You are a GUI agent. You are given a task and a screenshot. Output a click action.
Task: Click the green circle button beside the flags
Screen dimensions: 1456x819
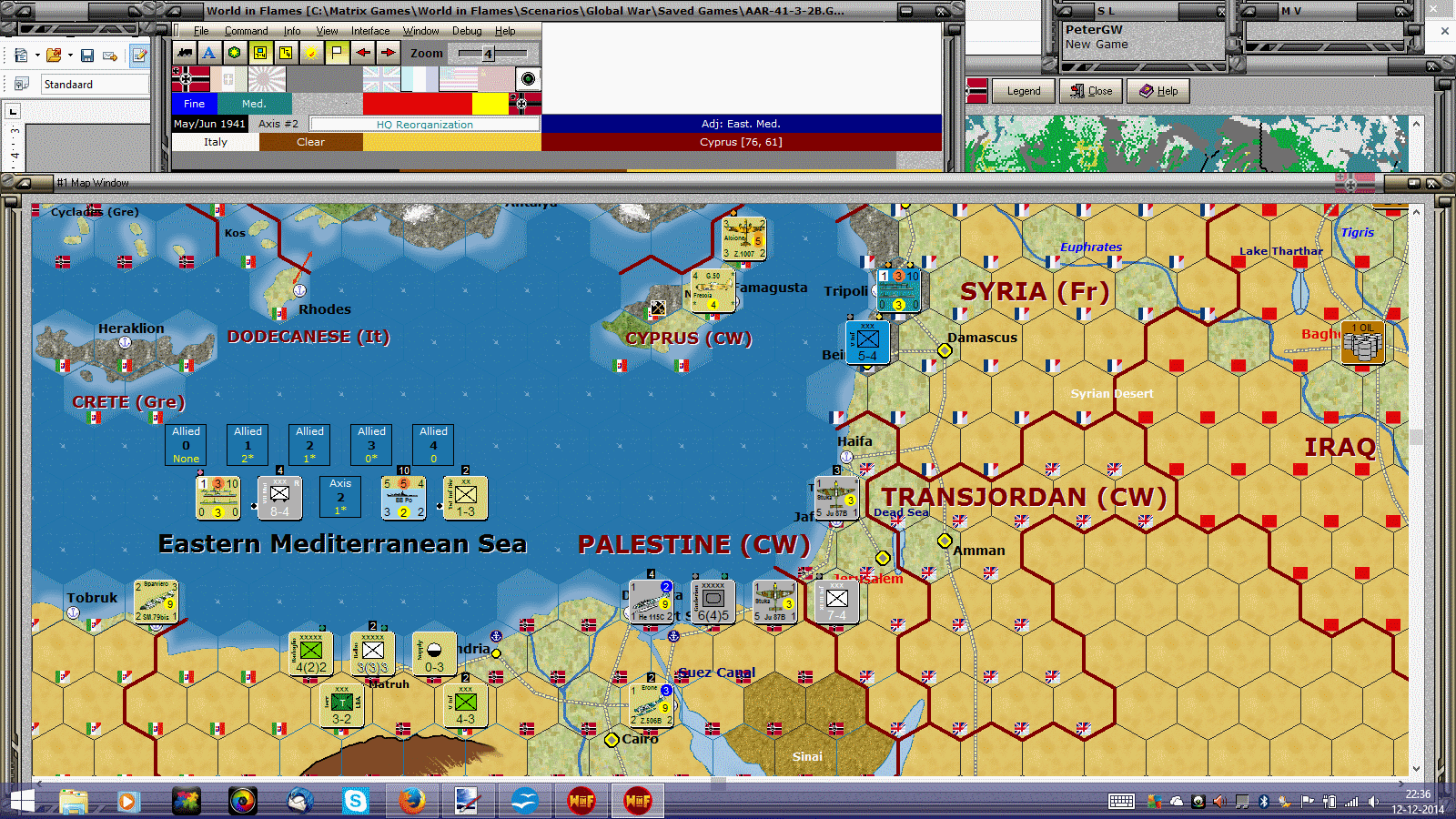tap(528, 78)
